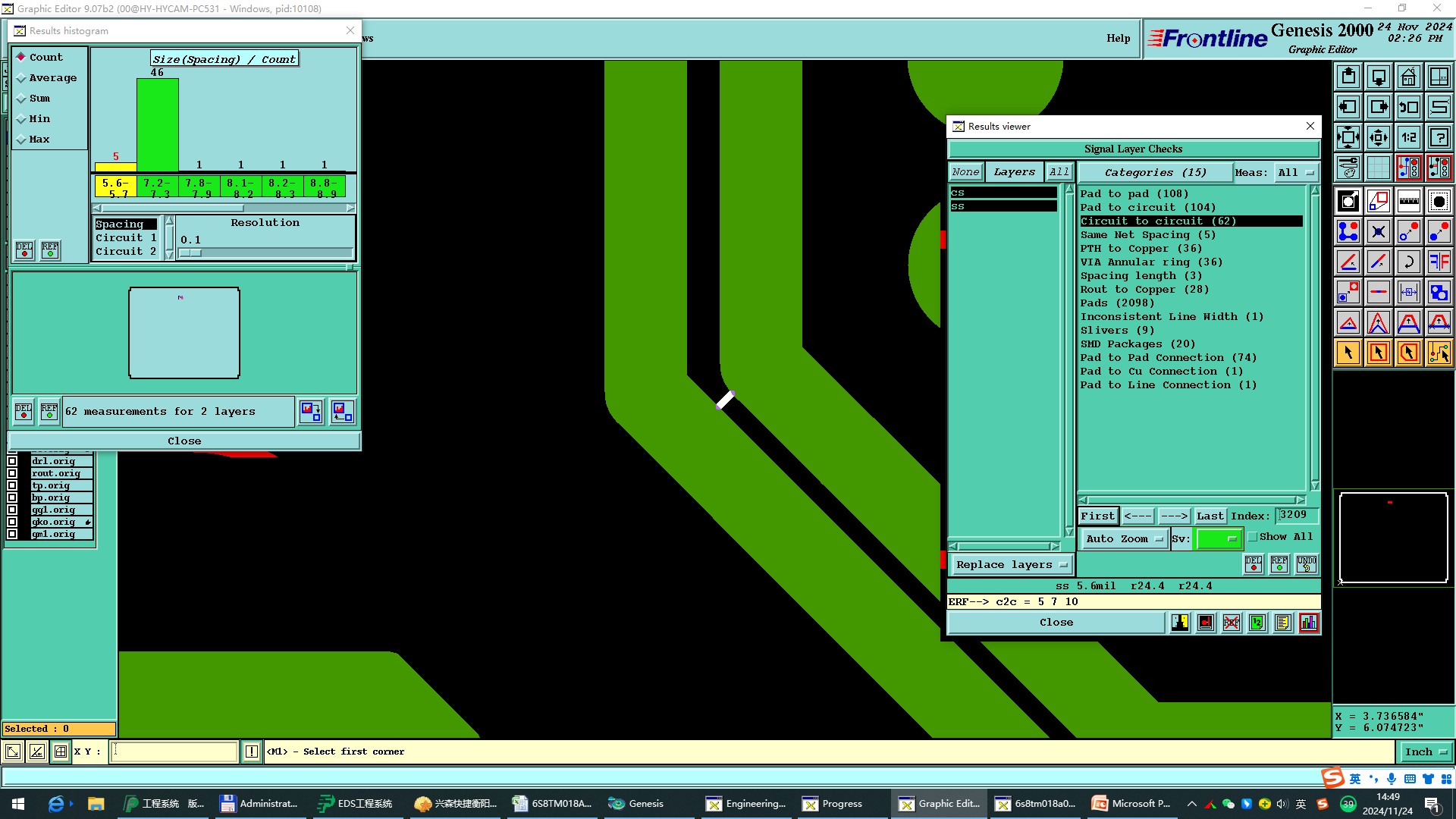Click the UNDO icon in Results viewer
Image resolution: width=1456 pixels, height=819 pixels.
[x=1306, y=564]
